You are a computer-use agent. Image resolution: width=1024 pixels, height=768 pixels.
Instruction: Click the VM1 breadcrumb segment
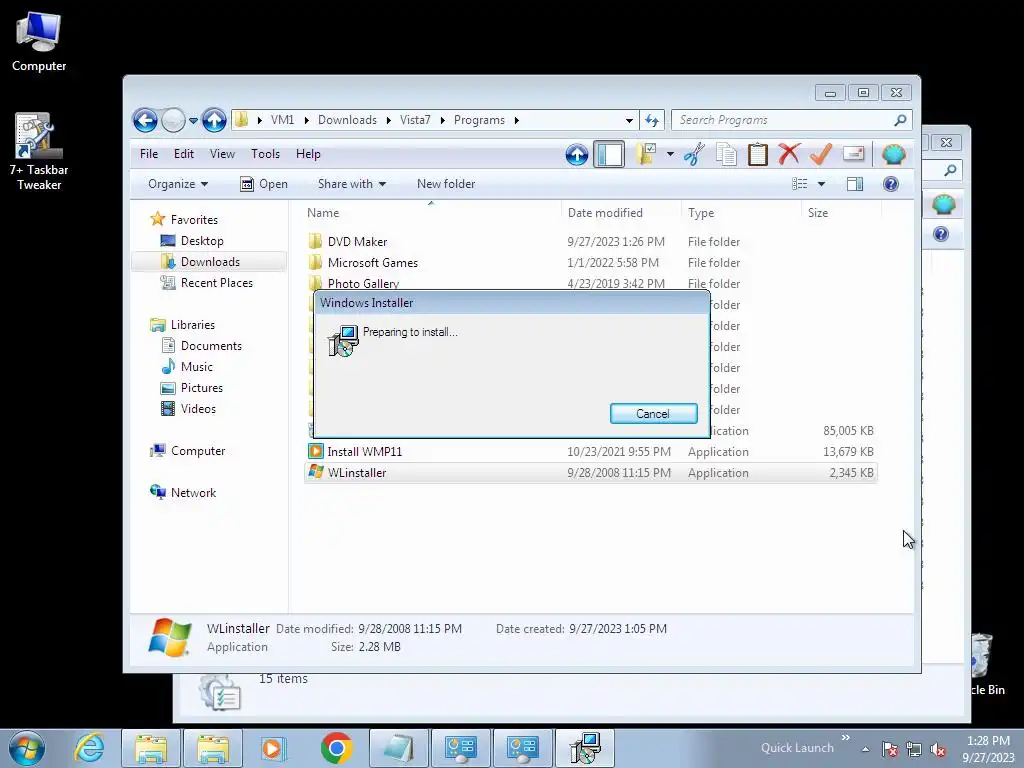[x=282, y=120]
